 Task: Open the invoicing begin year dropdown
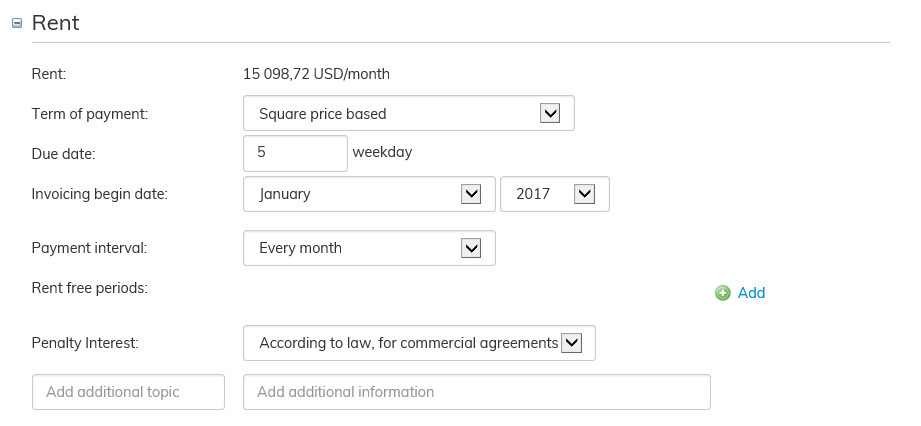(554, 194)
